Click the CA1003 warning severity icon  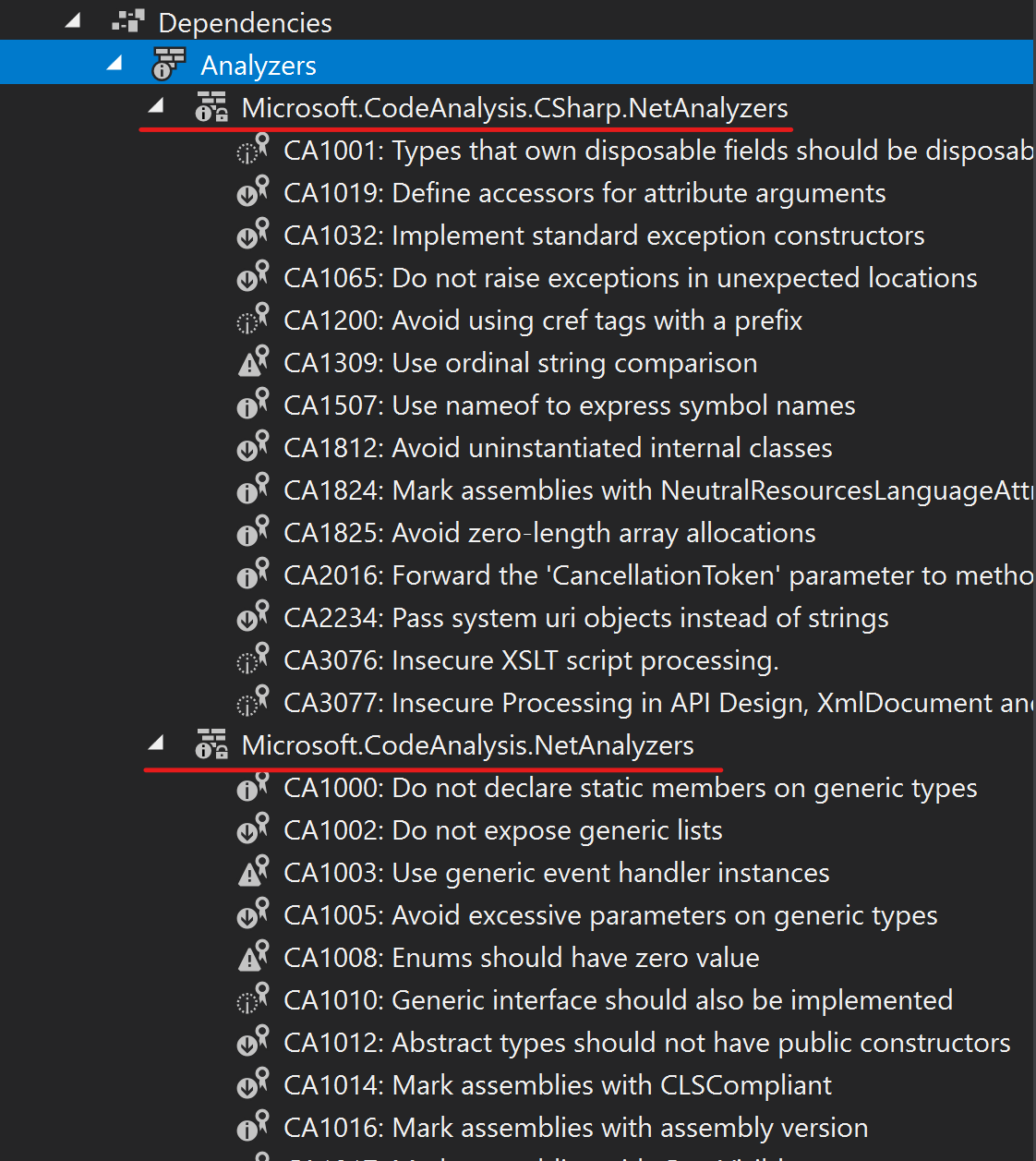[252, 872]
